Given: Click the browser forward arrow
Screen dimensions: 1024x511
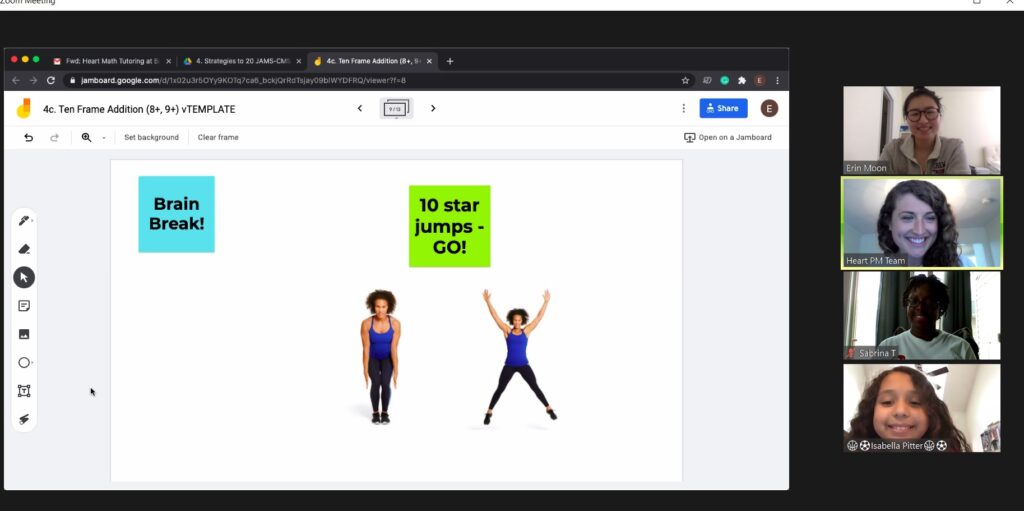Looking at the screenshot, I should click(x=33, y=80).
